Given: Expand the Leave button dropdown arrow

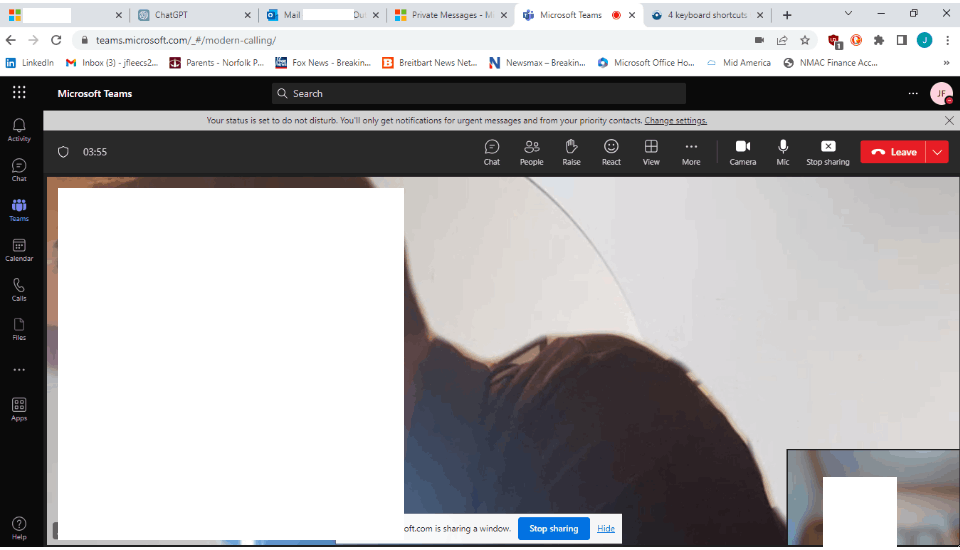Looking at the screenshot, I should (x=937, y=152).
